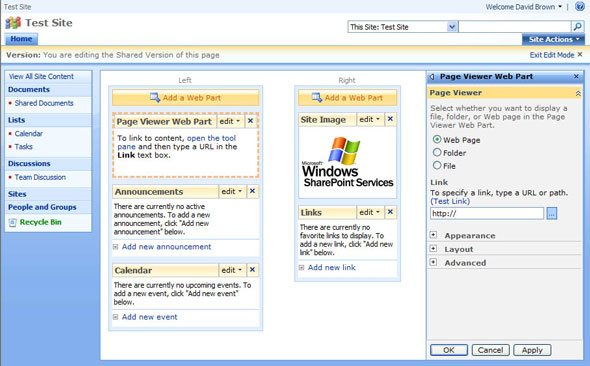Click Add new announcement link
Image resolution: width=590 pixels, height=366 pixels.
166,247
